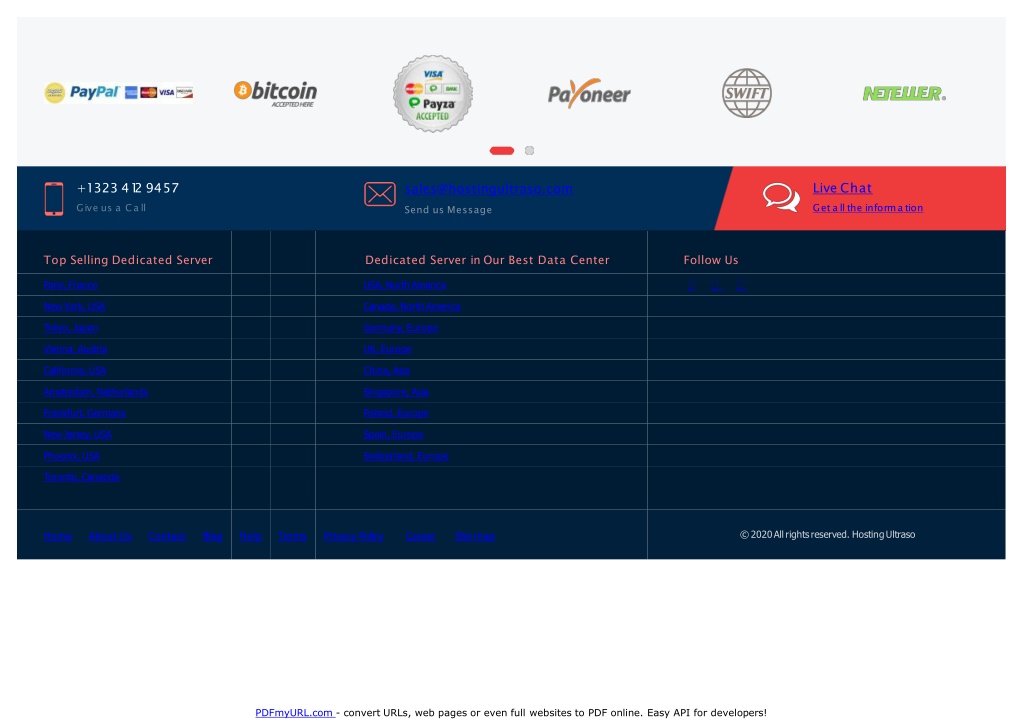Click the Give us a Call text
The width and height of the screenshot is (1024, 723).
(x=111, y=208)
